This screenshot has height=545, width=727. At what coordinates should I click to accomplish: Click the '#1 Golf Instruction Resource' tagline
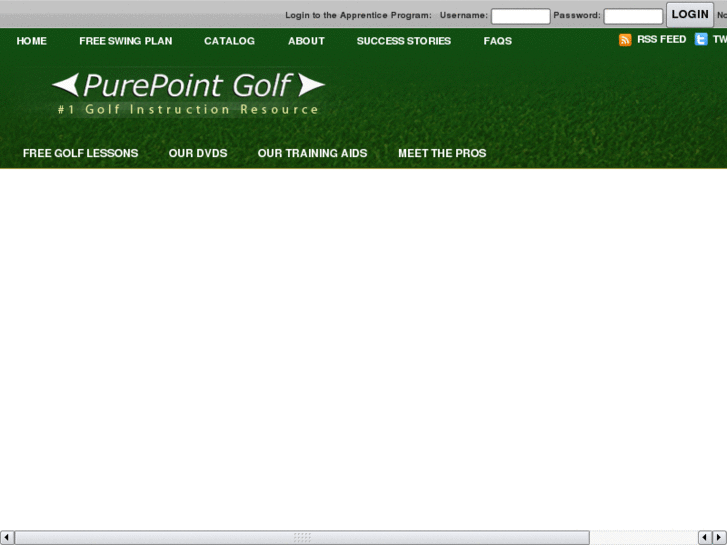(188, 110)
